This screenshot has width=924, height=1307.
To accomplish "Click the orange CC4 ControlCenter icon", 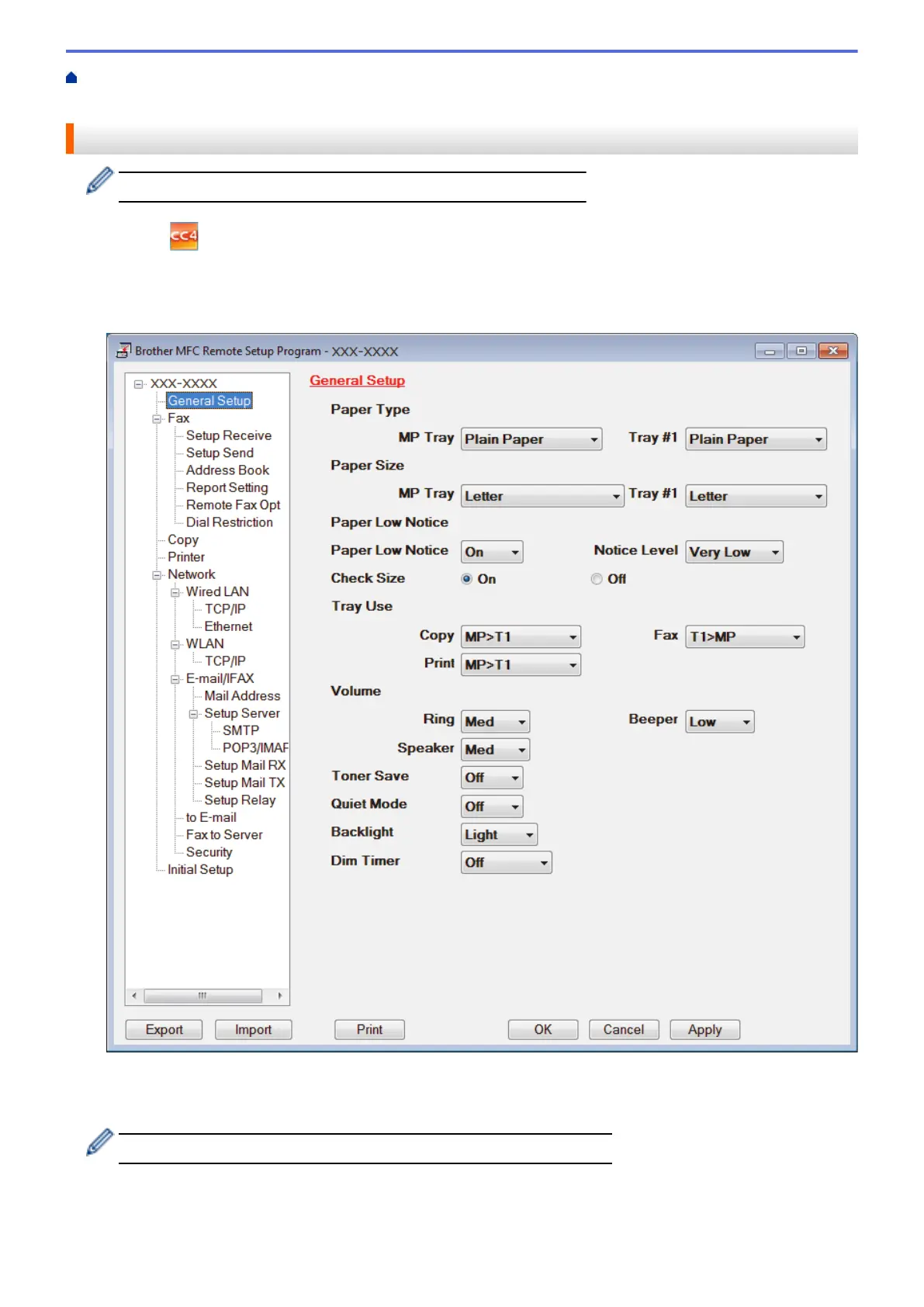I will tap(184, 236).
